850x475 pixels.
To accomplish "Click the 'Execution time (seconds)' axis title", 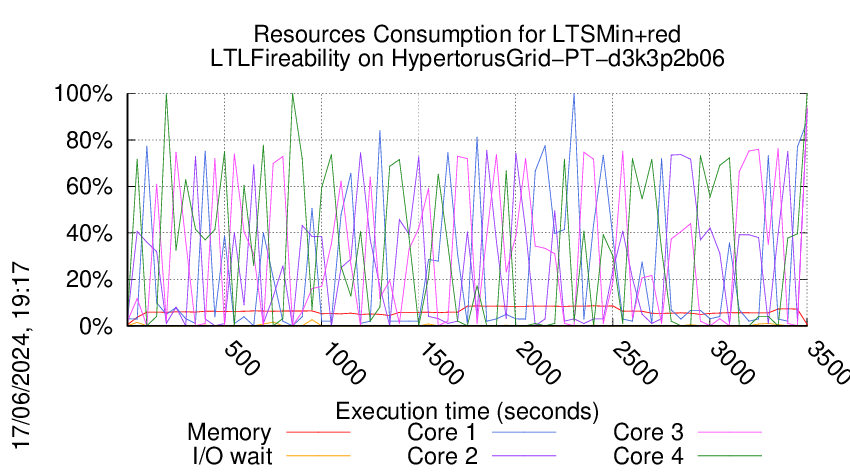I will 467,412.
